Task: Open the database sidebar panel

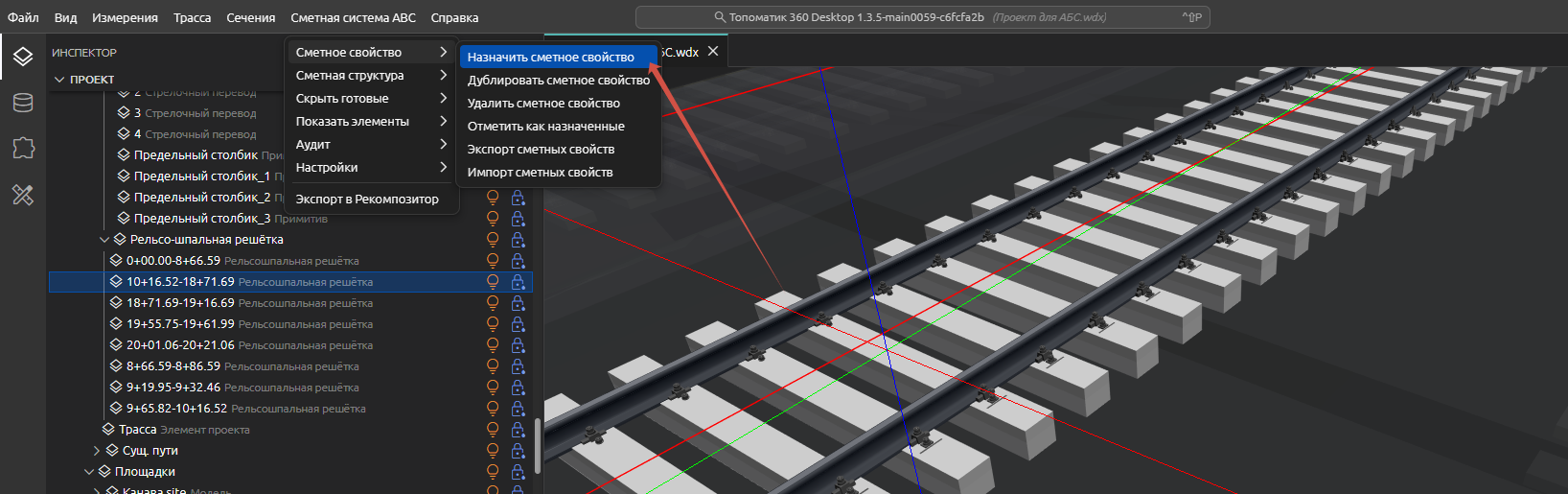Action: (23, 103)
